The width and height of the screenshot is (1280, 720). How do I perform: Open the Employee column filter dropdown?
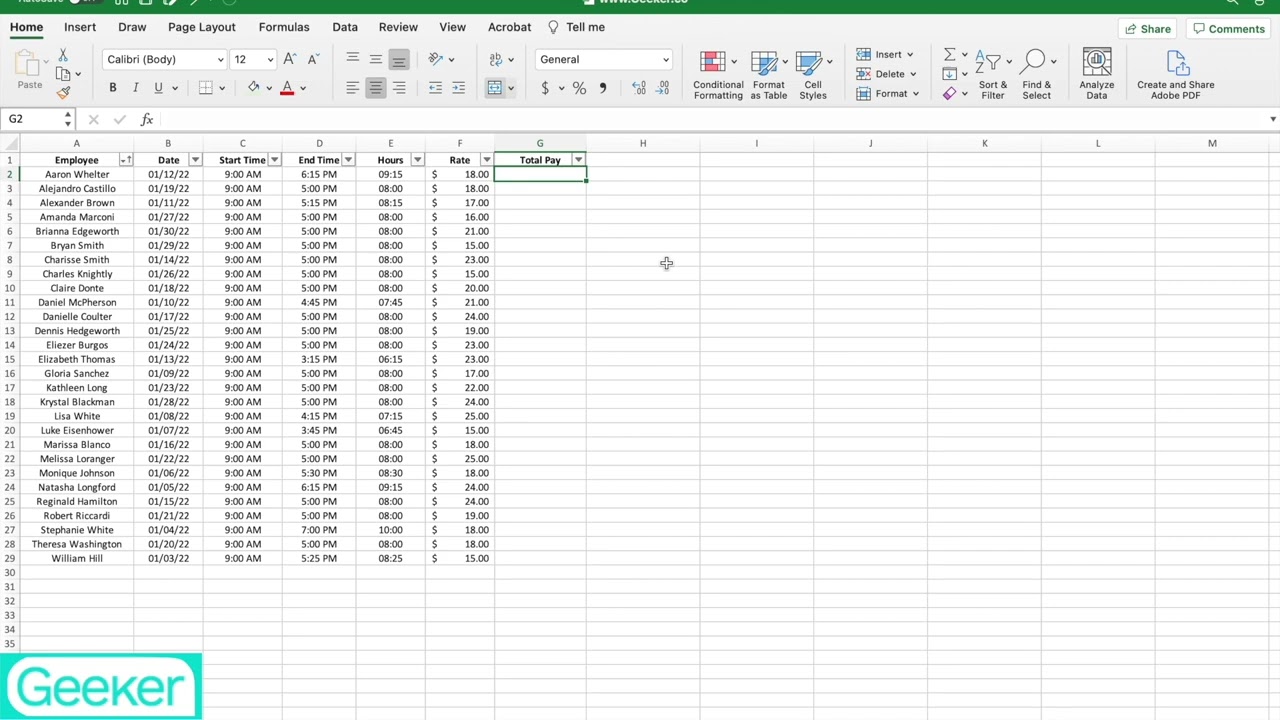tap(126, 160)
